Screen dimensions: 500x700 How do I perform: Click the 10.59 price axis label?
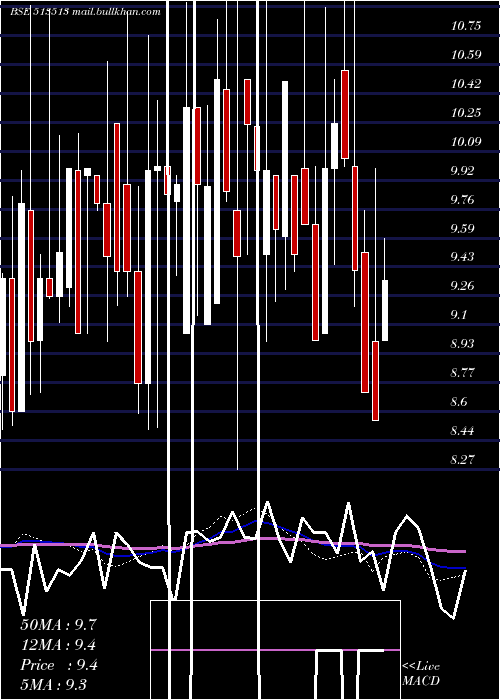pyautogui.click(x=466, y=55)
